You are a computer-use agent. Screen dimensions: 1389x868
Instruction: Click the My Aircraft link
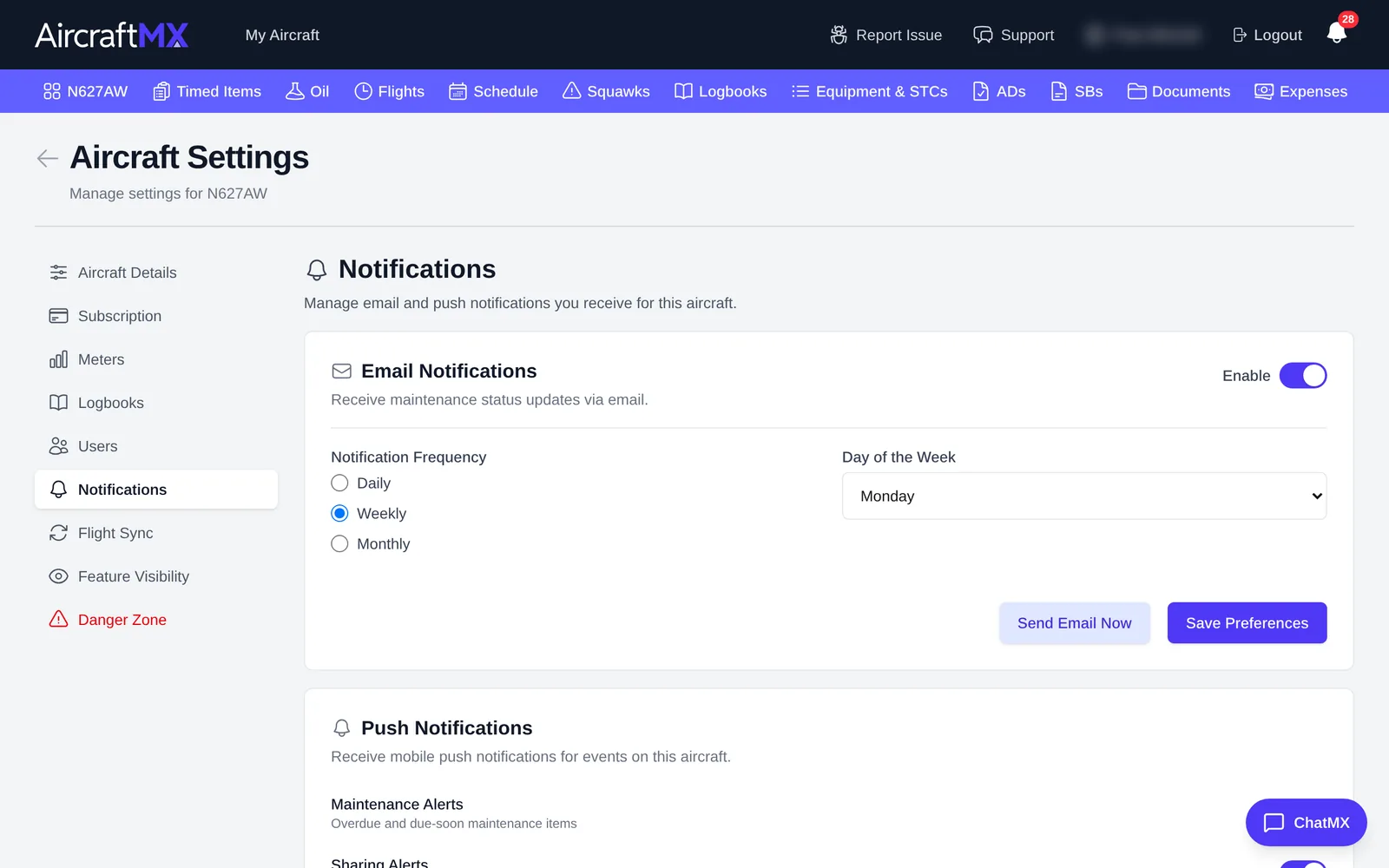(x=282, y=35)
